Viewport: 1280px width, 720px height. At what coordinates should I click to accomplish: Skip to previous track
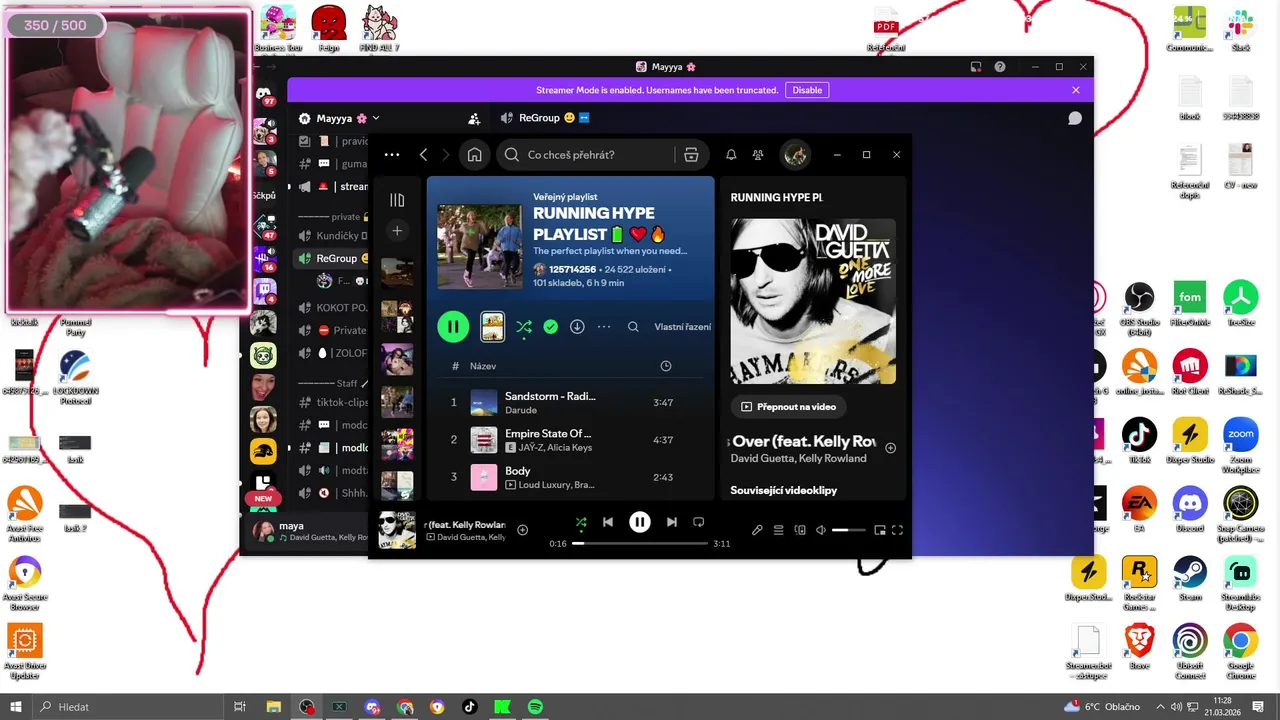click(608, 522)
